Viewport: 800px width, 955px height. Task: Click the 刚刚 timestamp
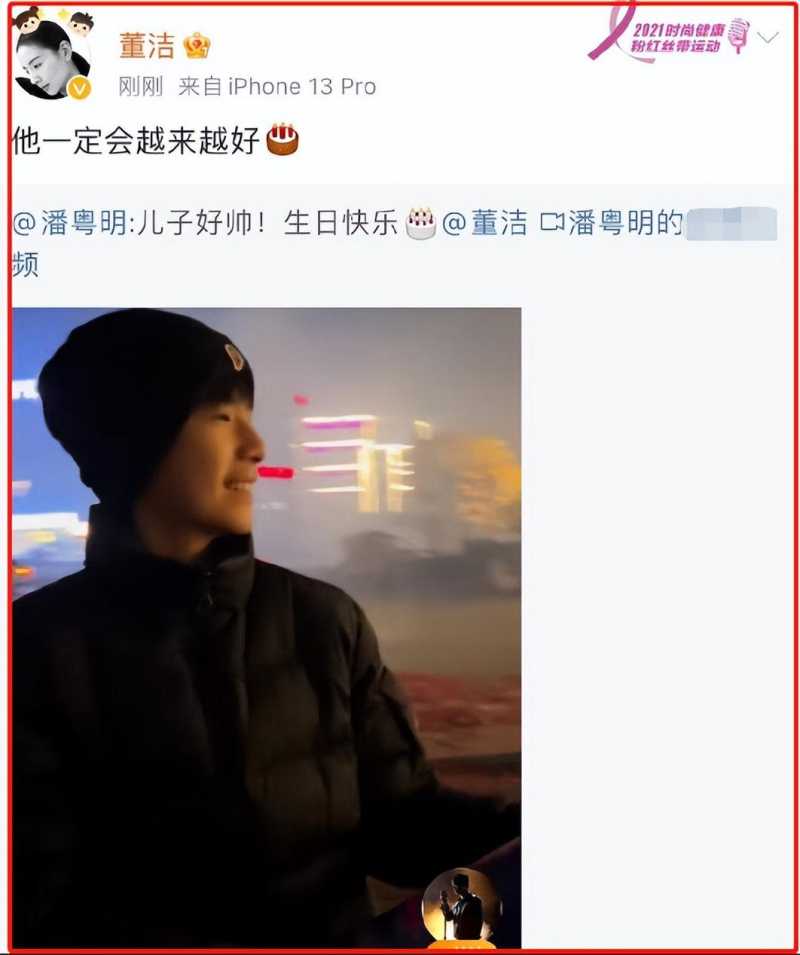point(141,86)
